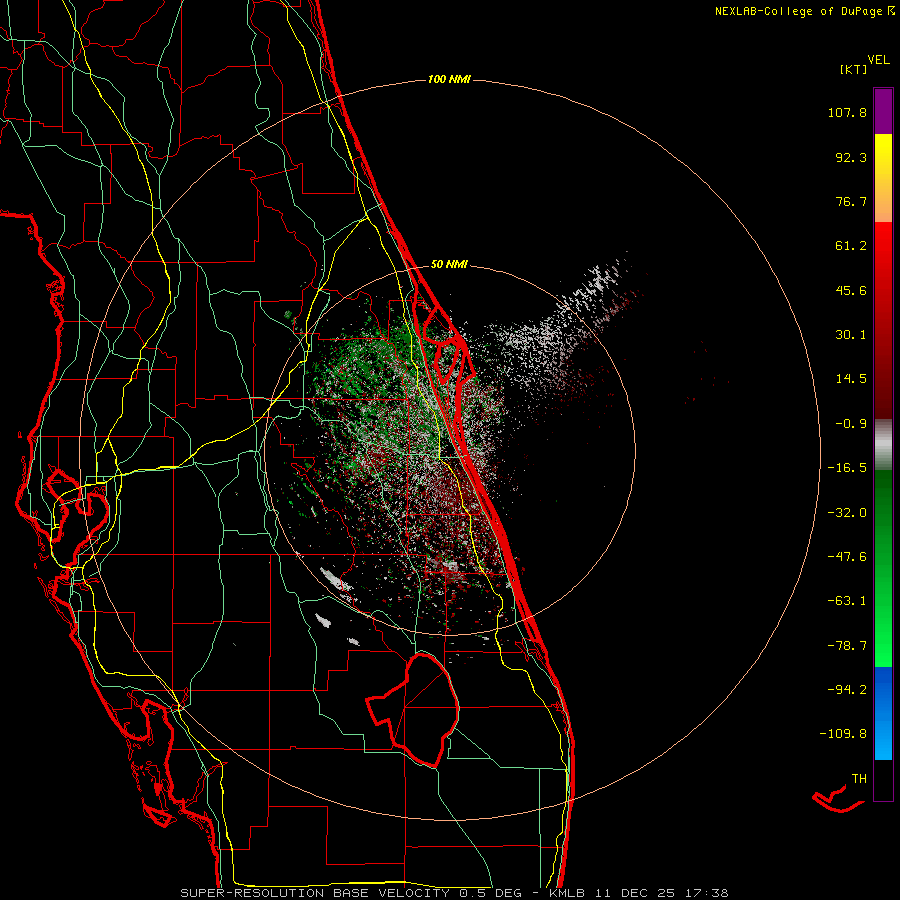This screenshot has height=900, width=900.
Task: Click the 92.3 velocity scale value
Action: click(x=851, y=157)
